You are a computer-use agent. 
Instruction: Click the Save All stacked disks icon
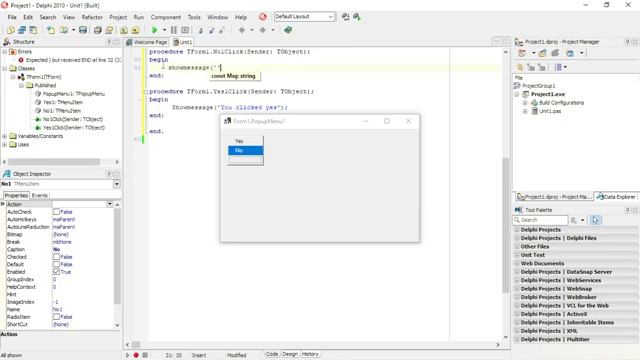[98, 30]
